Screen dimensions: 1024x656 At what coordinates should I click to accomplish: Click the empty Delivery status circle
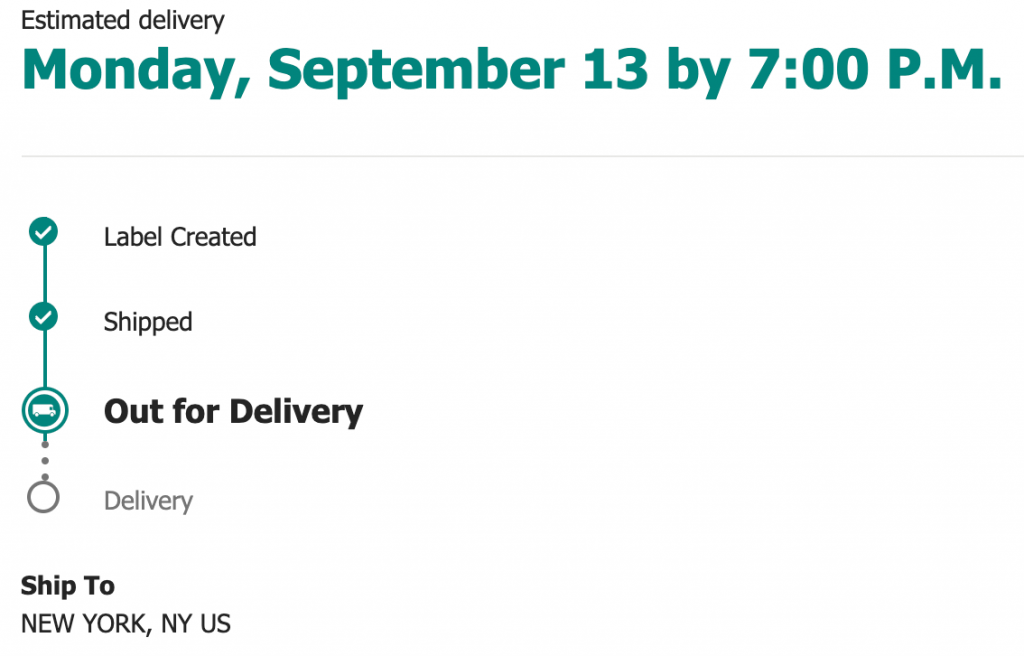point(44,497)
